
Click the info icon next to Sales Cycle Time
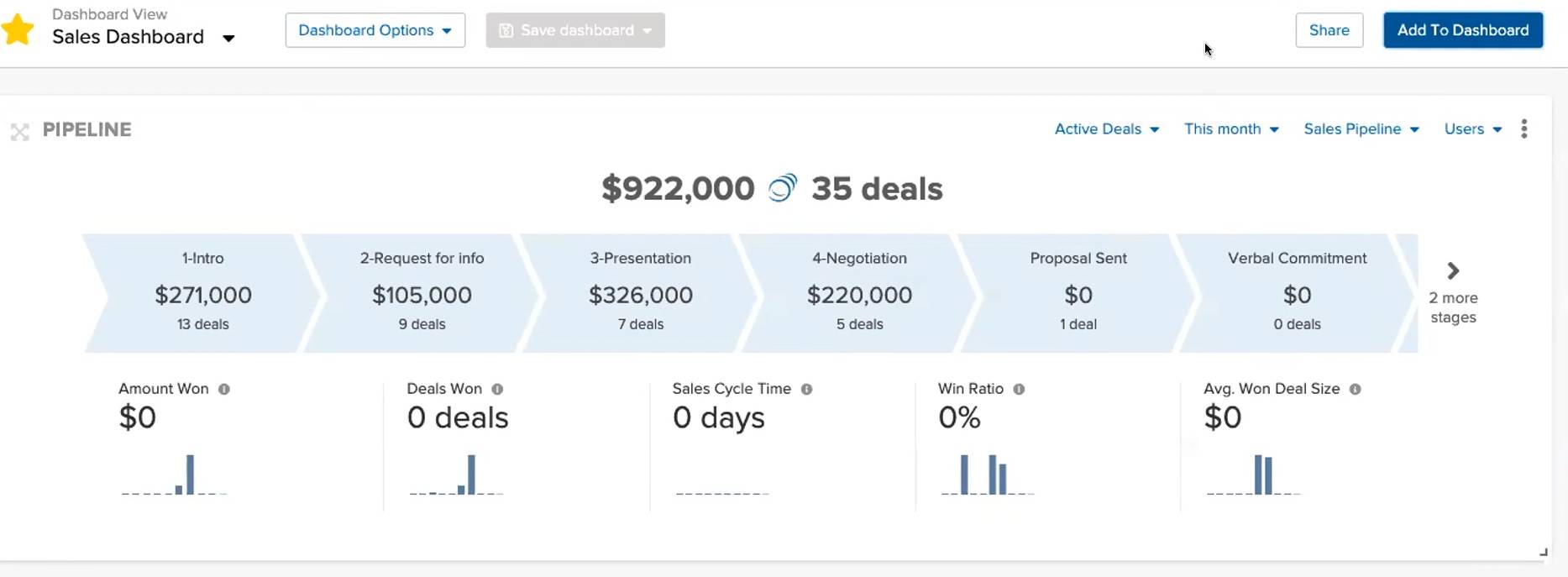(806, 389)
